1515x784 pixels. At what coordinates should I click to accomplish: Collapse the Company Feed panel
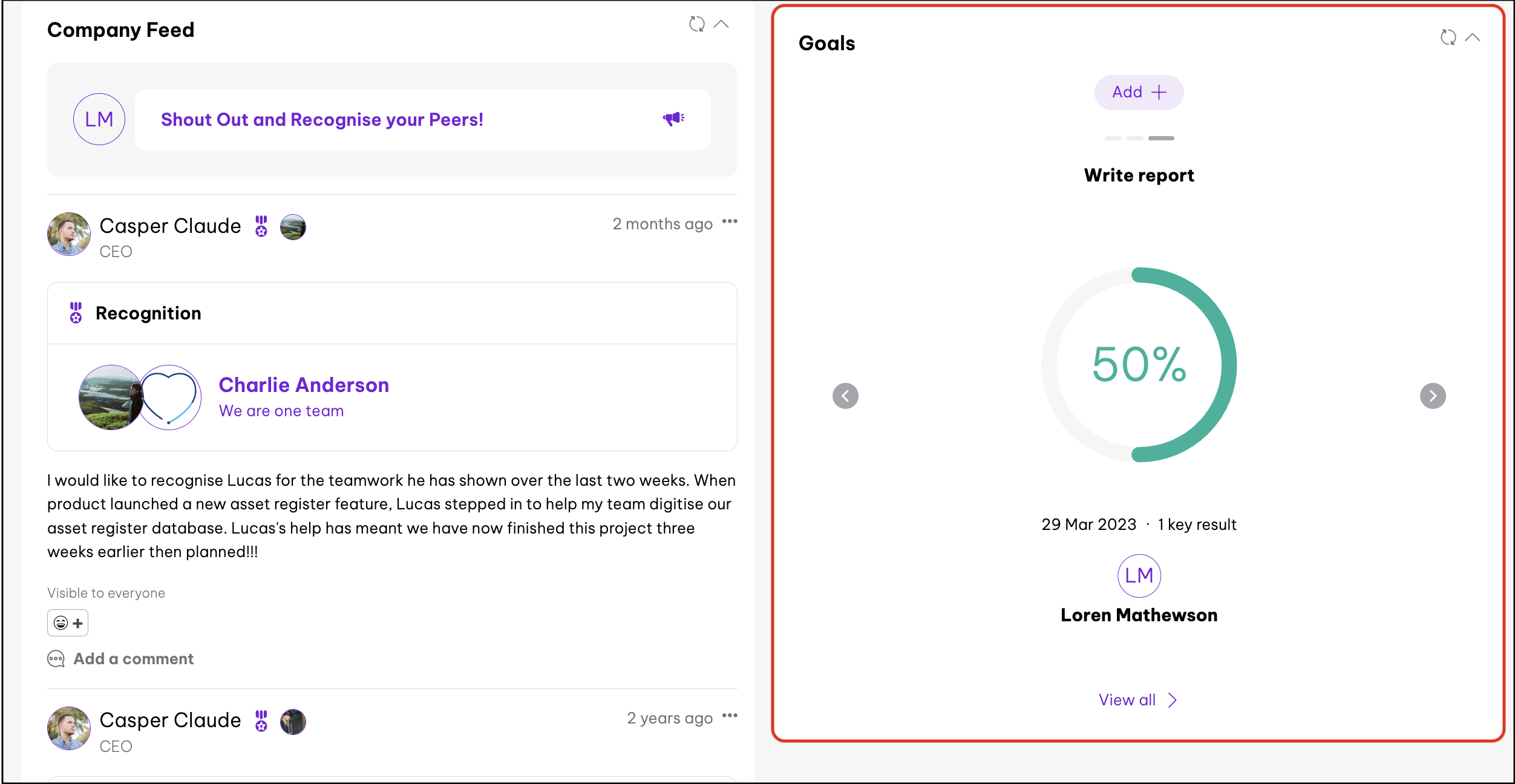(721, 24)
